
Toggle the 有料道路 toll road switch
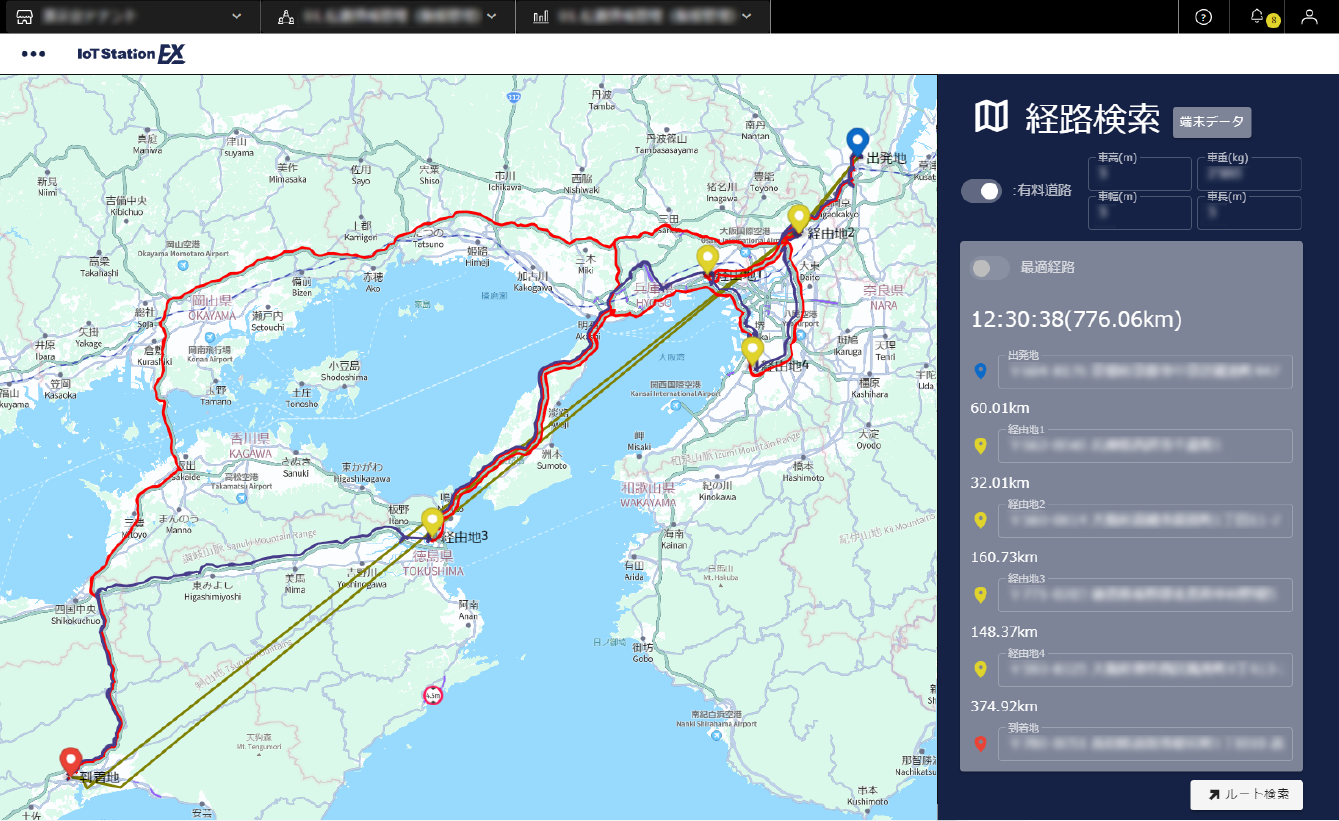click(x=982, y=191)
